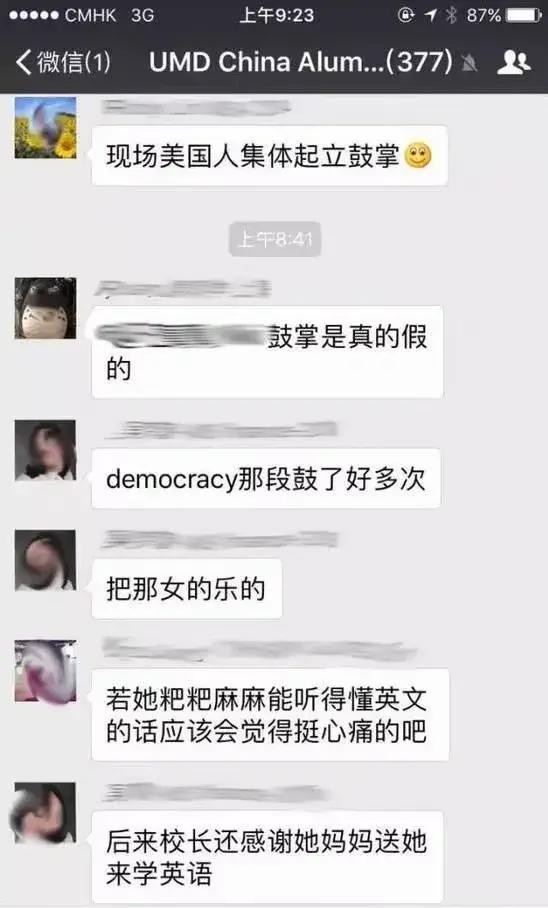This screenshot has height=908, width=548.
Task: Open the pink swirl avatar profile
Action: [x=45, y=671]
